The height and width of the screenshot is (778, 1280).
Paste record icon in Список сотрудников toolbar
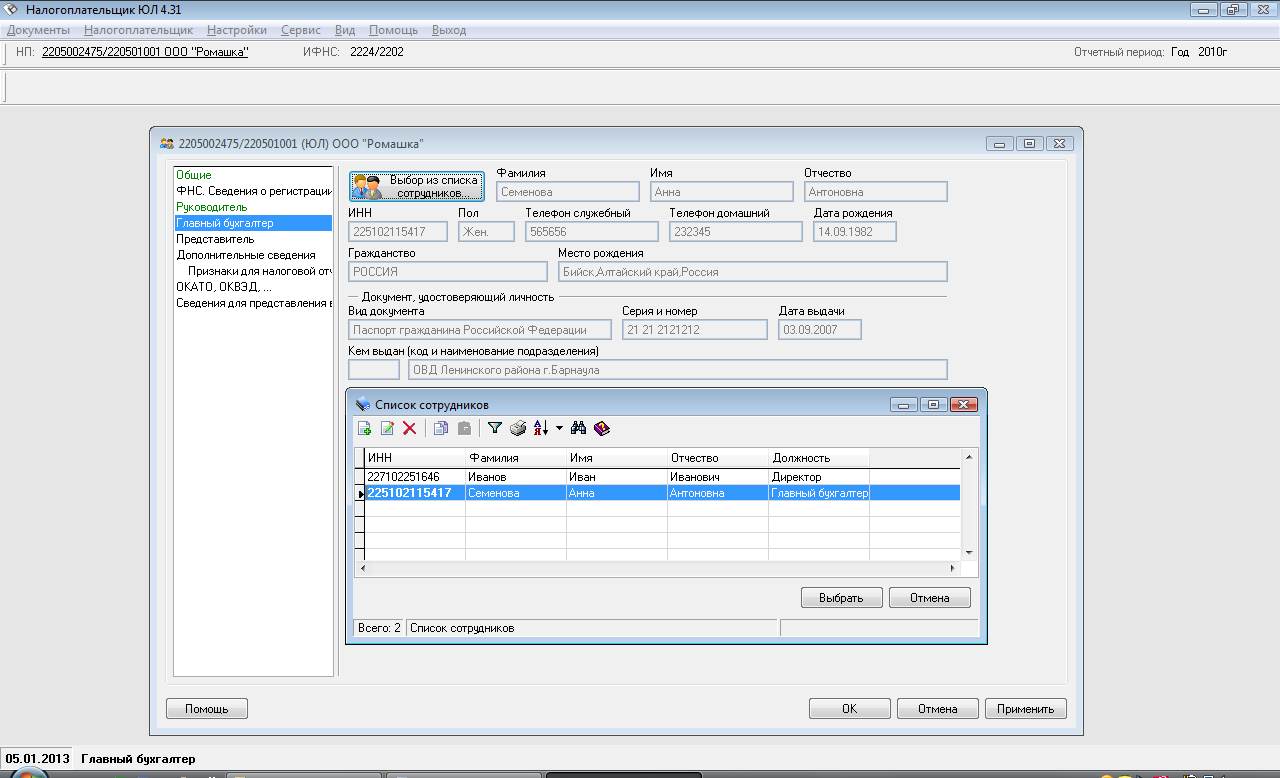[x=464, y=428]
